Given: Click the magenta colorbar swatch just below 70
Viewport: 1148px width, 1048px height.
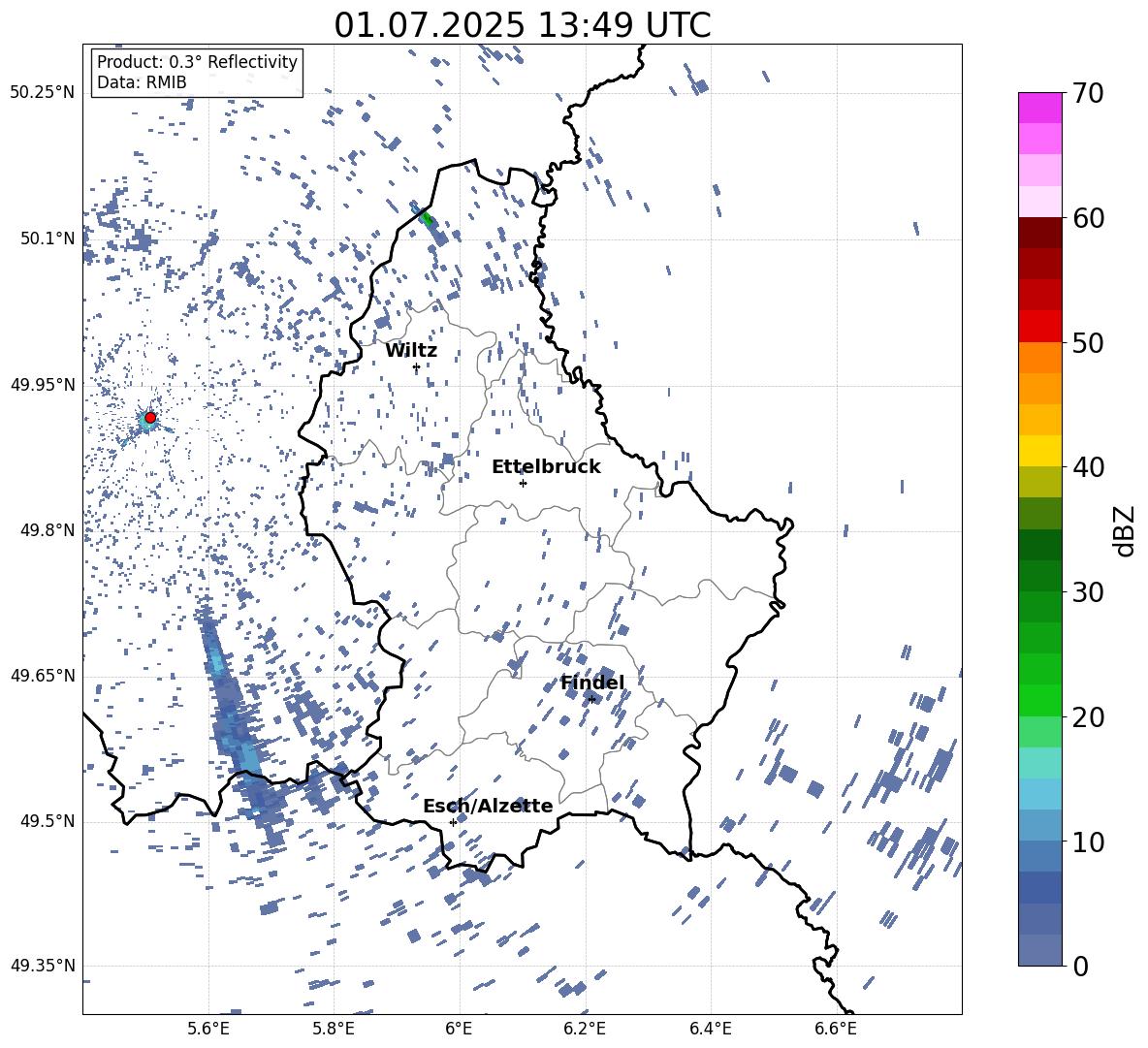Looking at the screenshot, I should [x=1039, y=108].
